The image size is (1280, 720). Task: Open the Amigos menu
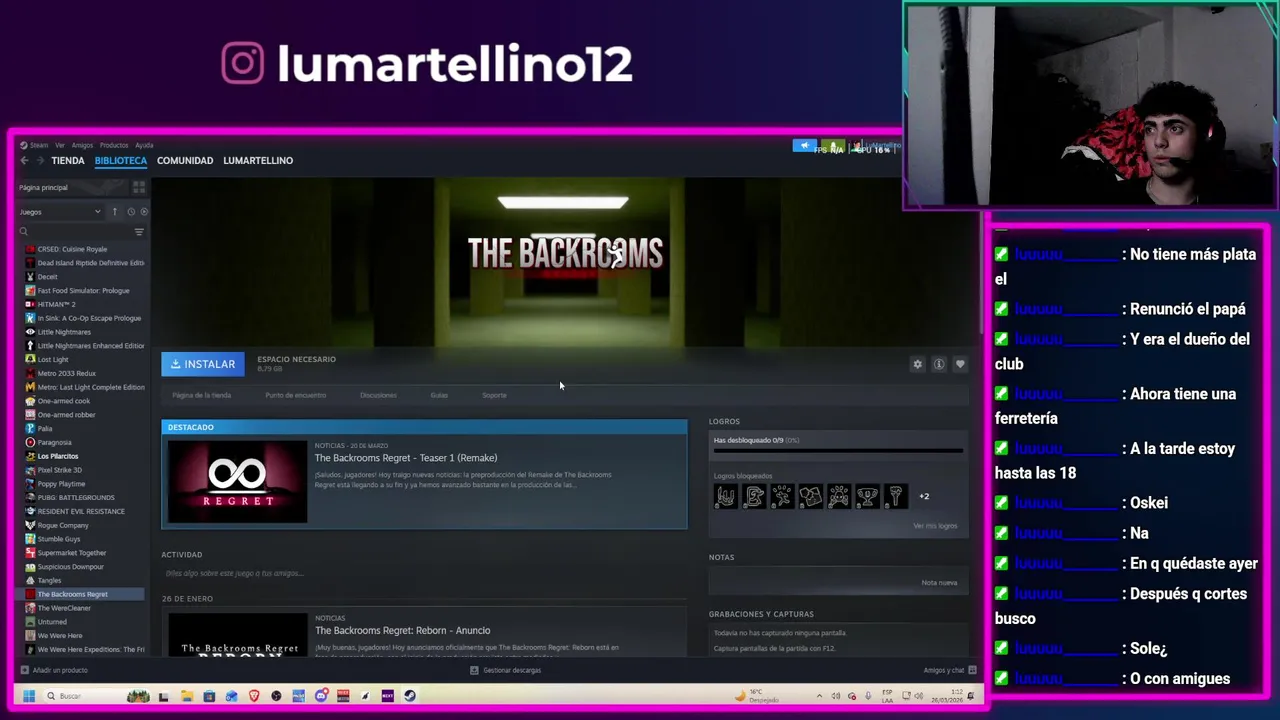[x=82, y=145]
